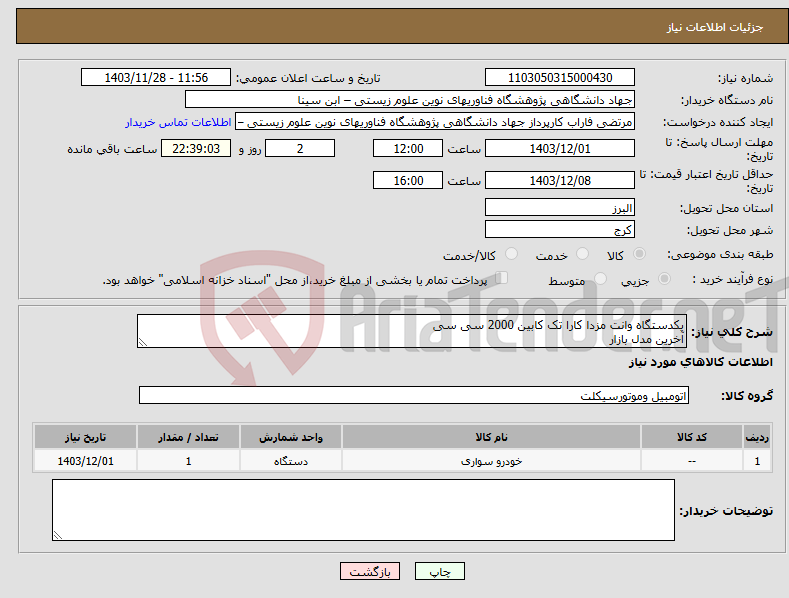This screenshot has width=789, height=598.
Task: Click the request creator field مرتضی فاراب
Action: click(x=435, y=121)
